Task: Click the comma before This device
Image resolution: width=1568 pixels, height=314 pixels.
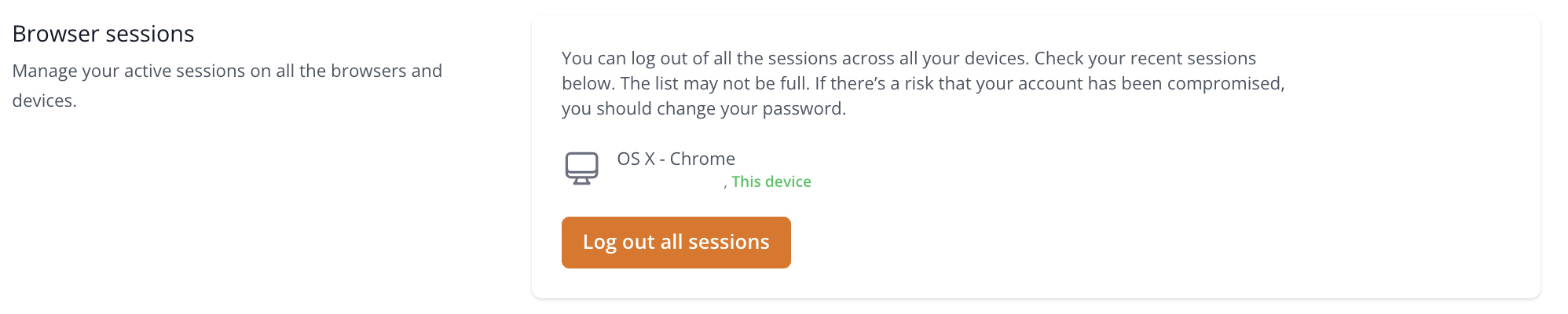Action: point(725,185)
